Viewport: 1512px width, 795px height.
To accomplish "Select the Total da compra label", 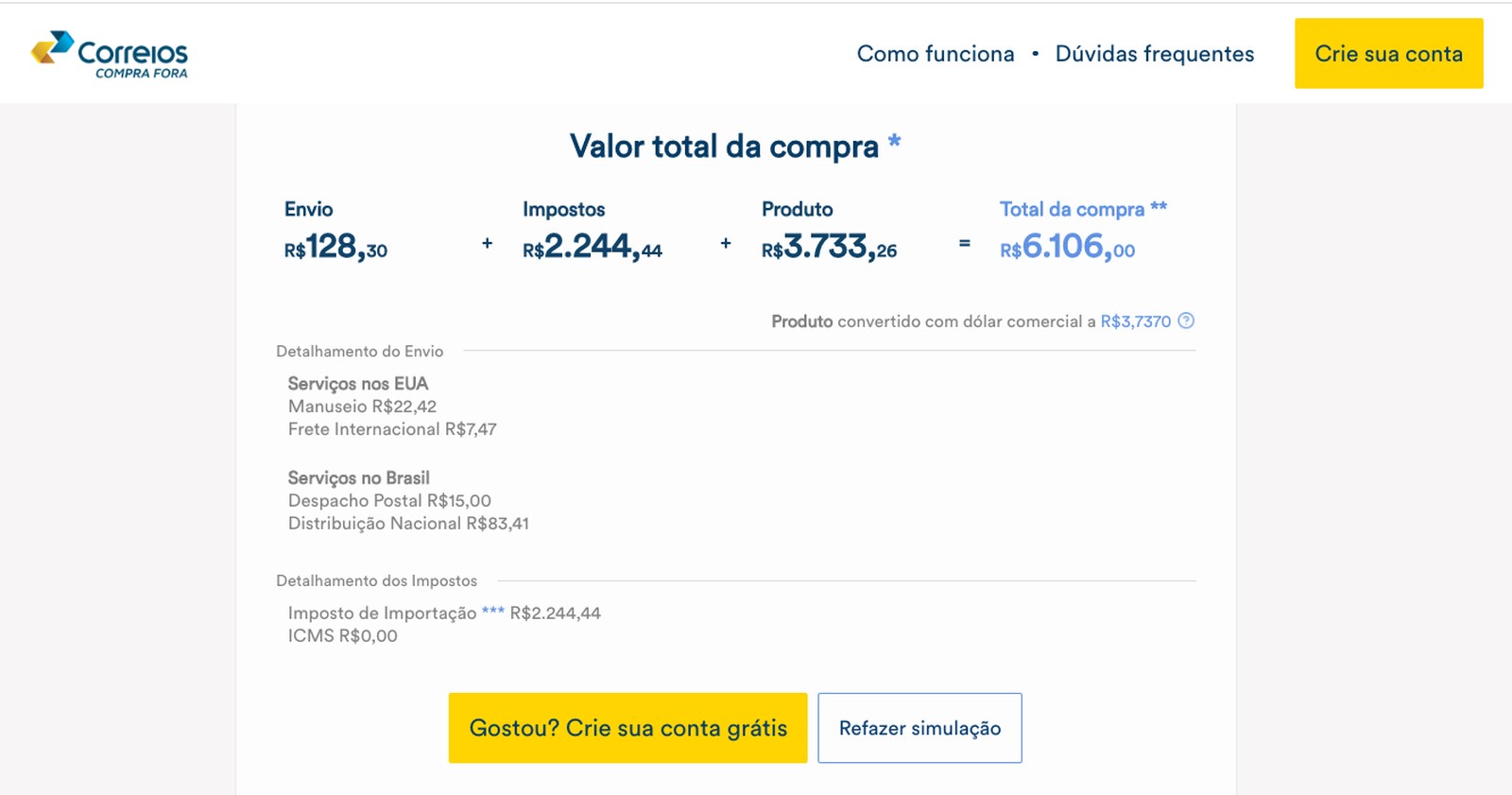I will point(1072,209).
